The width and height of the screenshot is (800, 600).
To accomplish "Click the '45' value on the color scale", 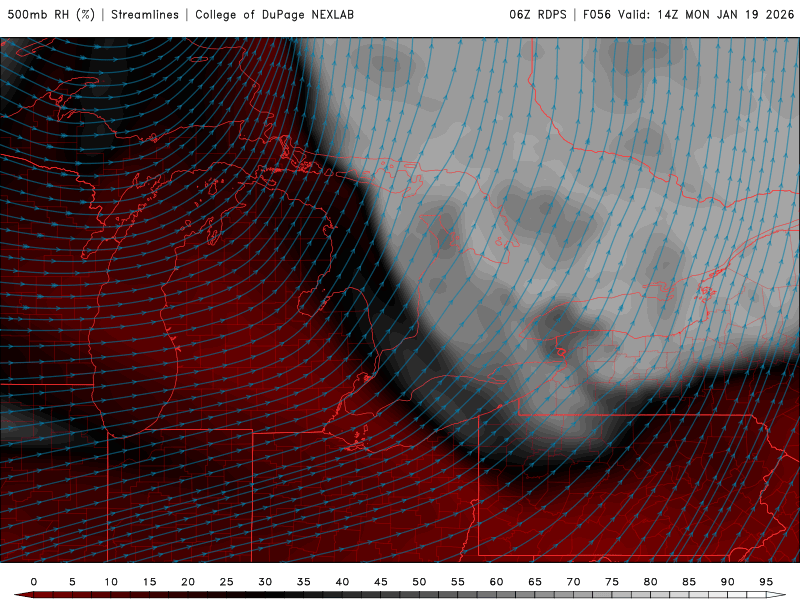I will pos(381,582).
